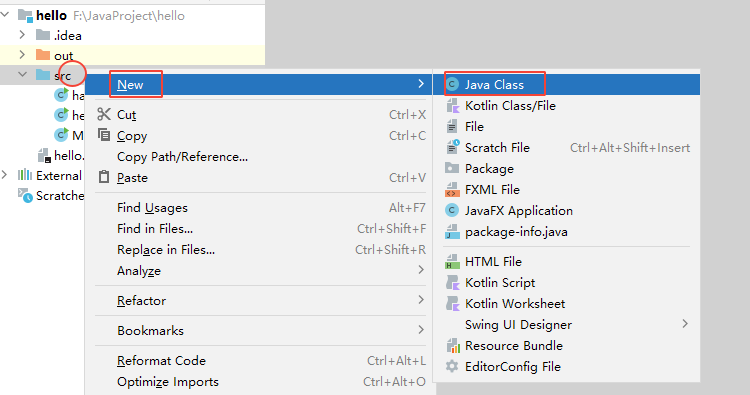Click the .idea folder icon

[43, 35]
